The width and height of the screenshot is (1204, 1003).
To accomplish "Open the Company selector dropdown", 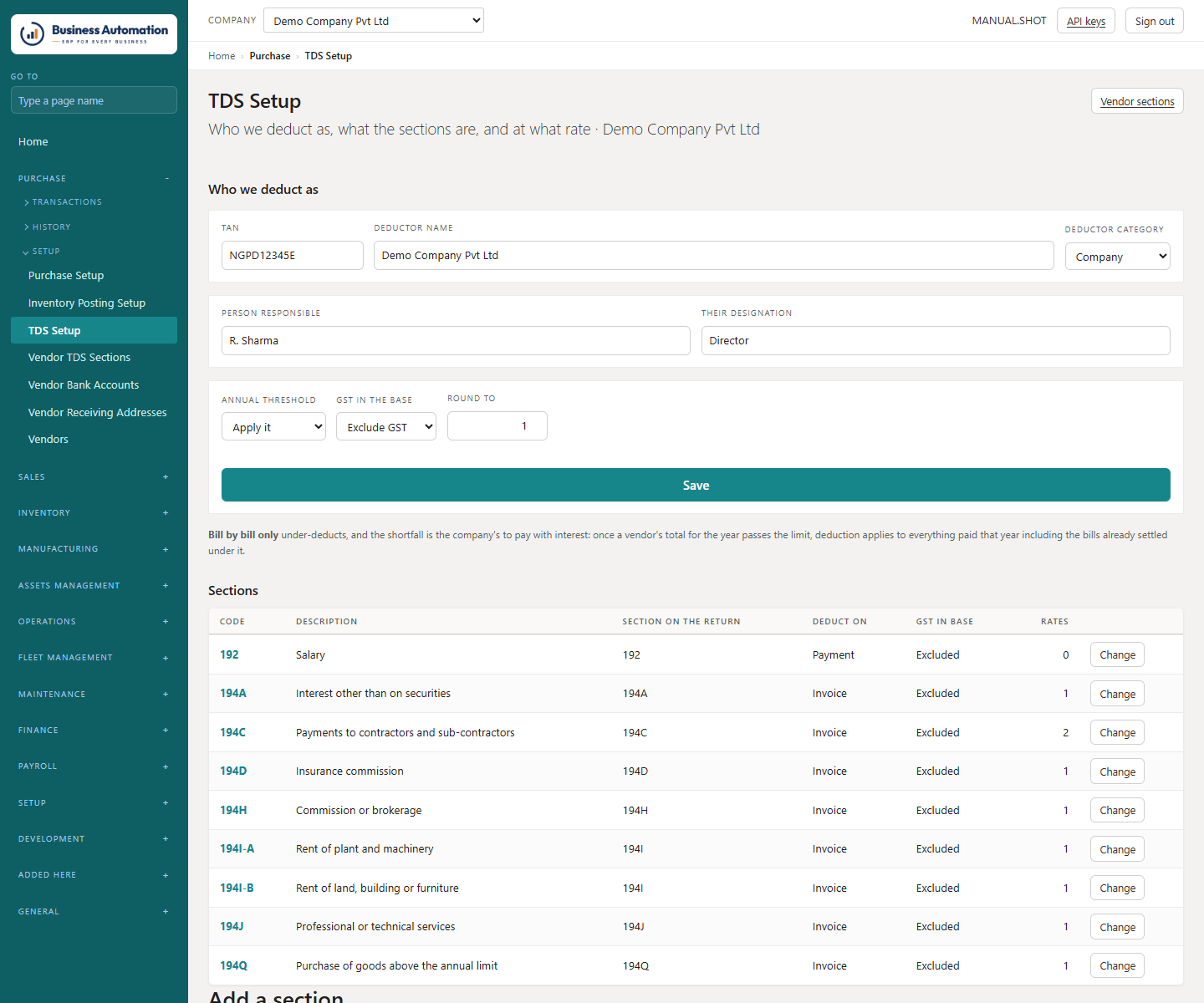I will click(374, 21).
